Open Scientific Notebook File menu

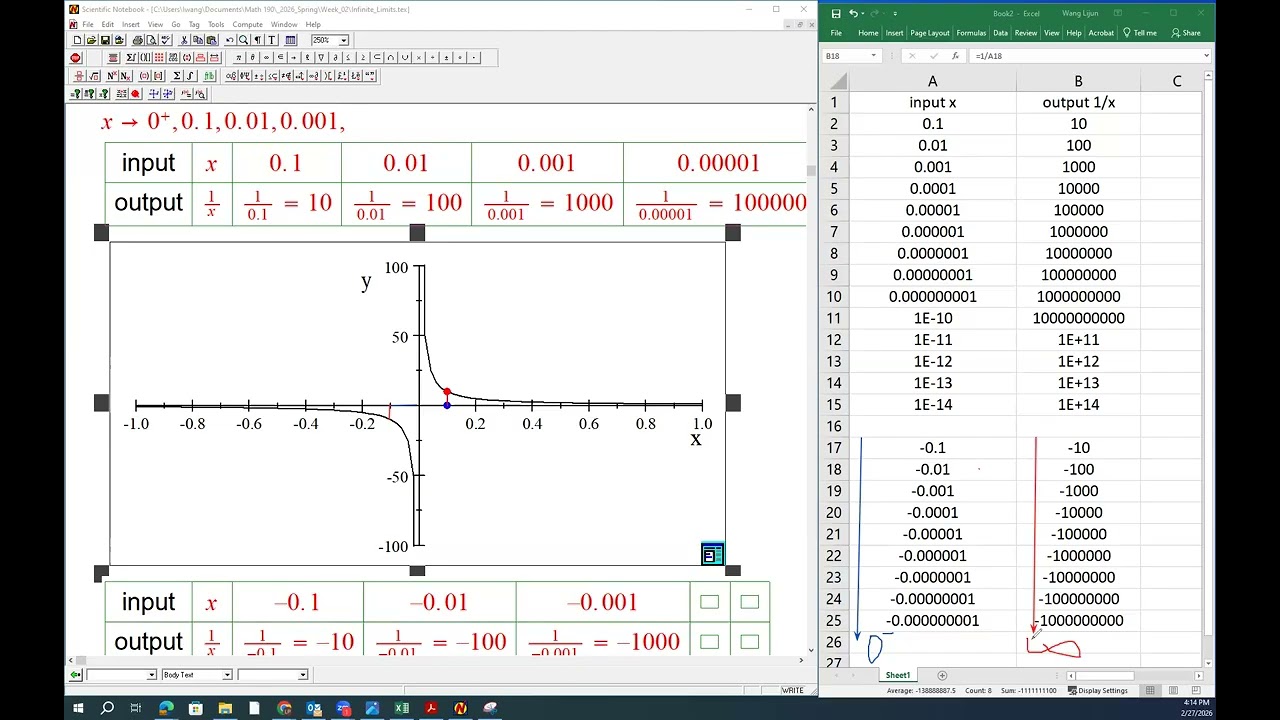pyautogui.click(x=88, y=24)
